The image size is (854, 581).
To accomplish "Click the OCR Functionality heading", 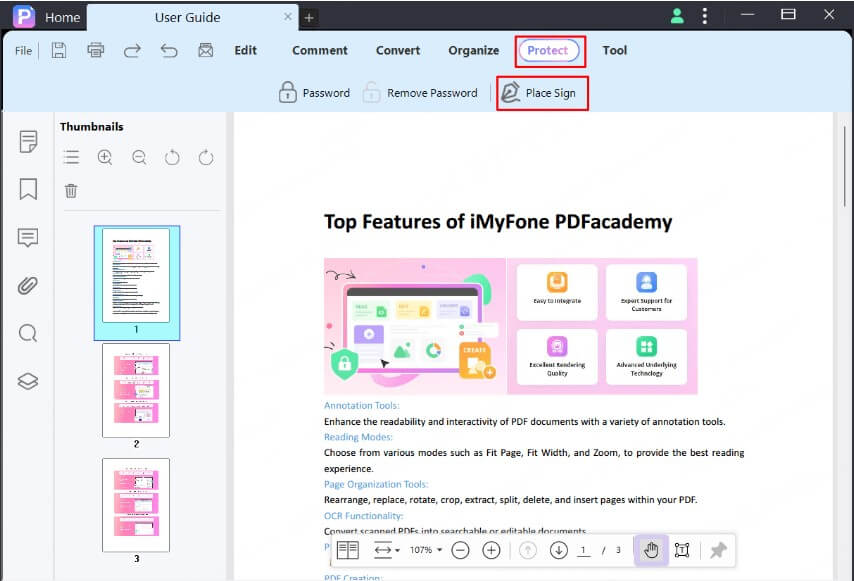I will (363, 516).
